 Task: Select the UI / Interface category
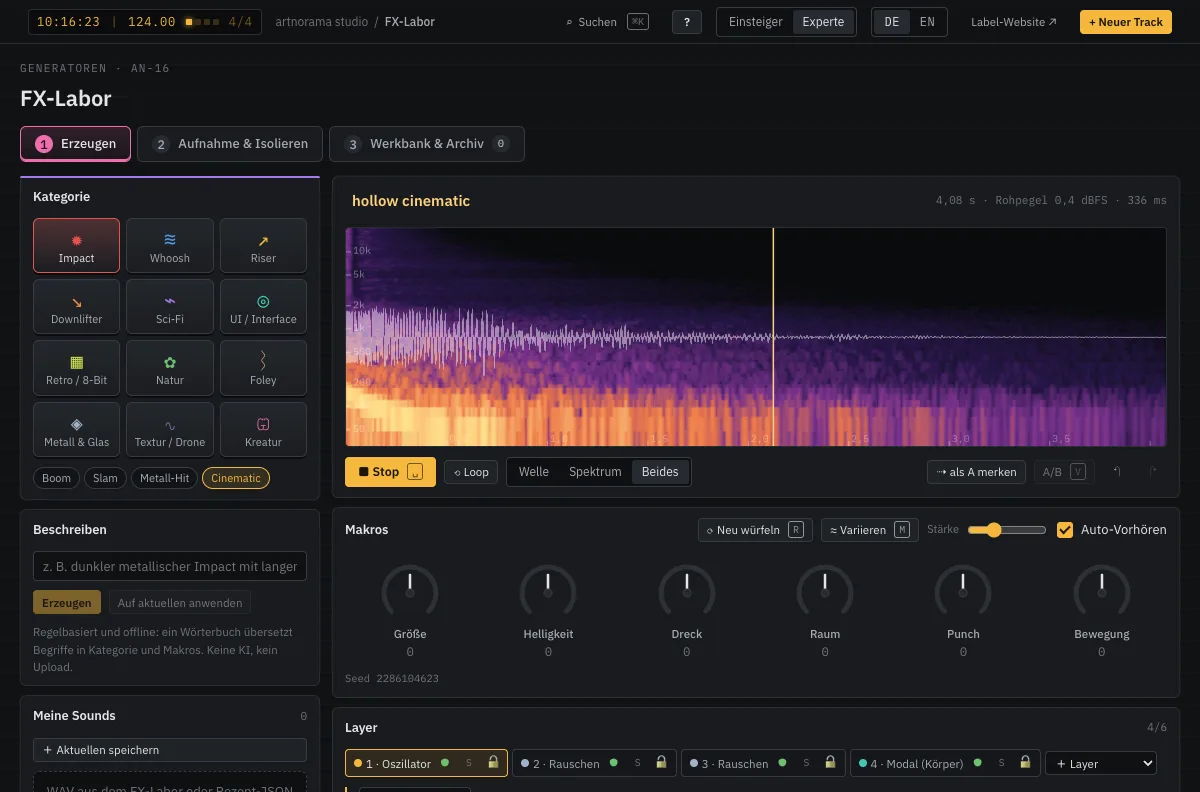(x=263, y=307)
